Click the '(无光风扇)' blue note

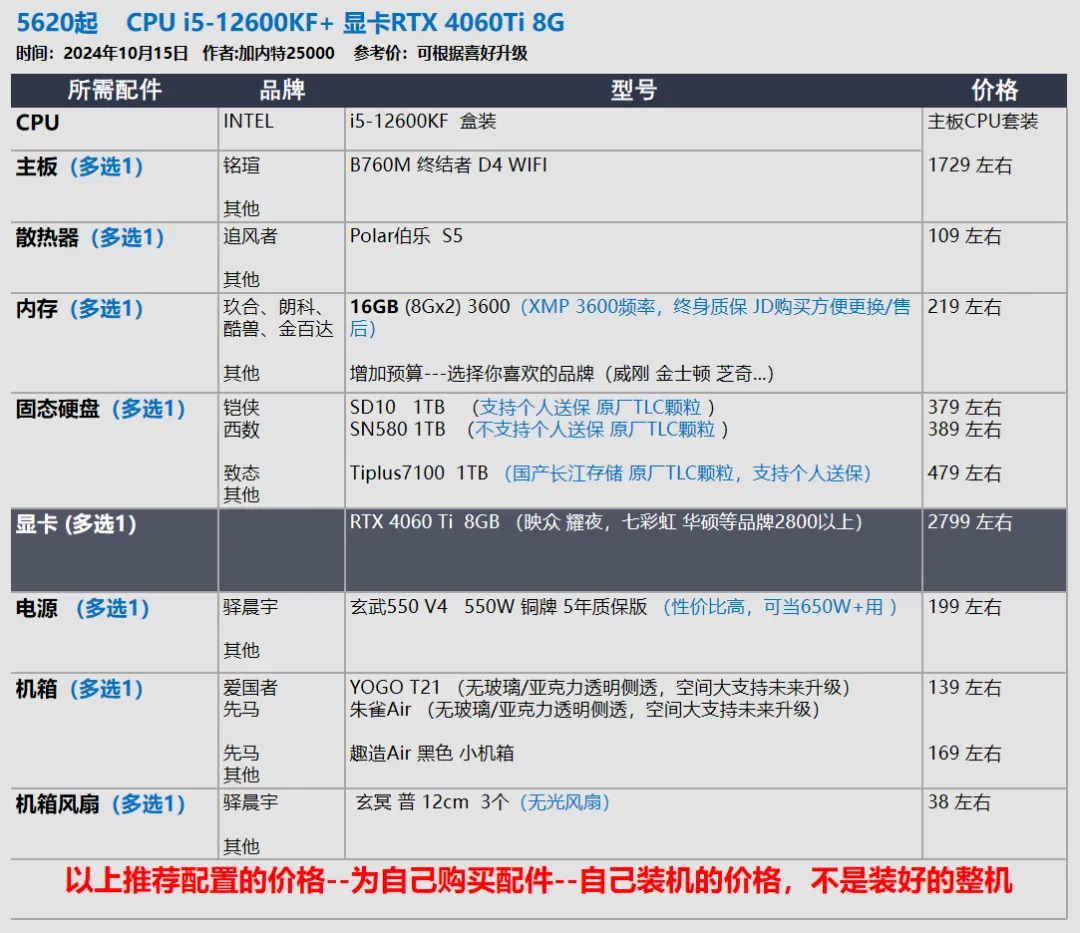[x=565, y=803]
